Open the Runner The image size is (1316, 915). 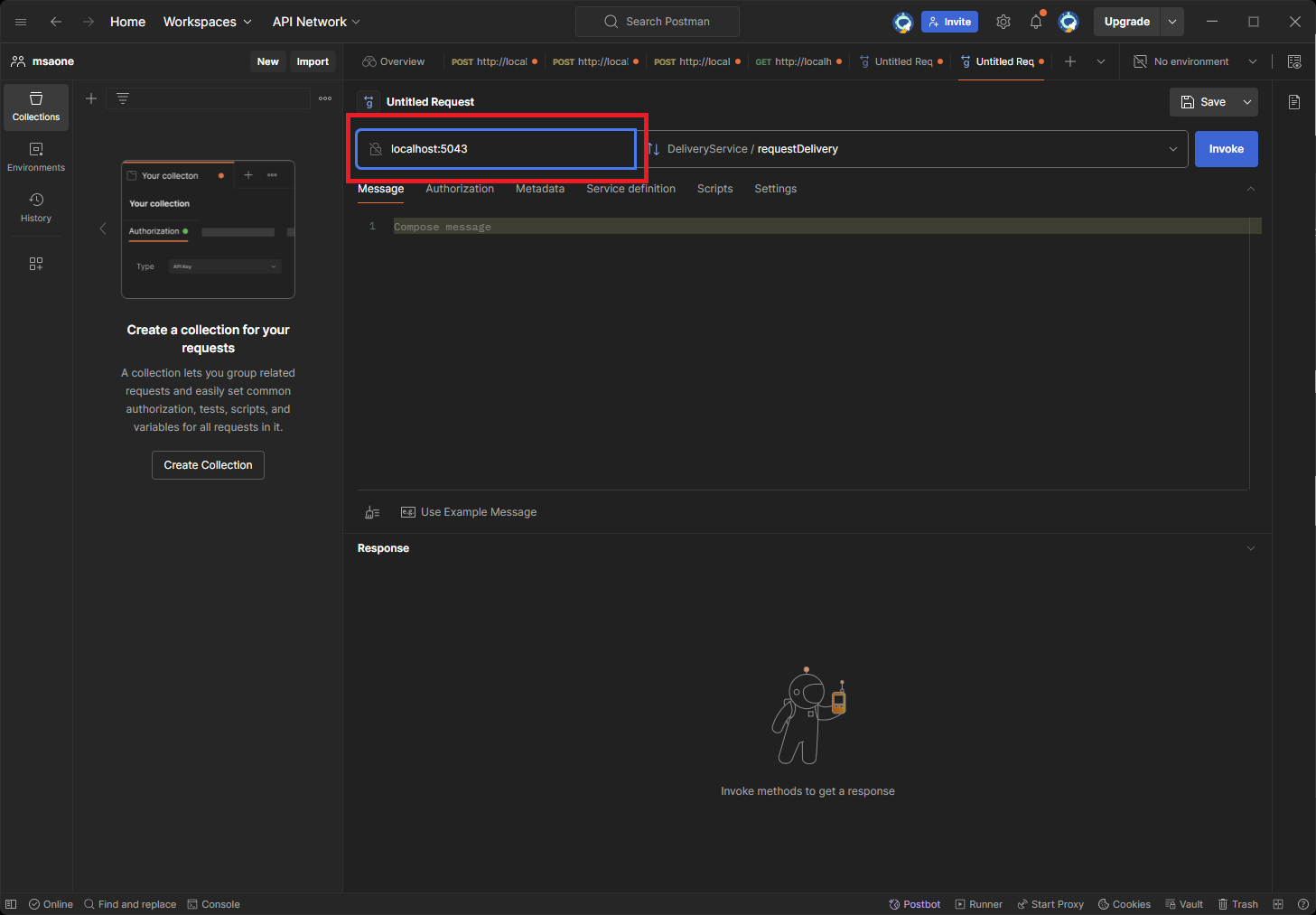979,904
